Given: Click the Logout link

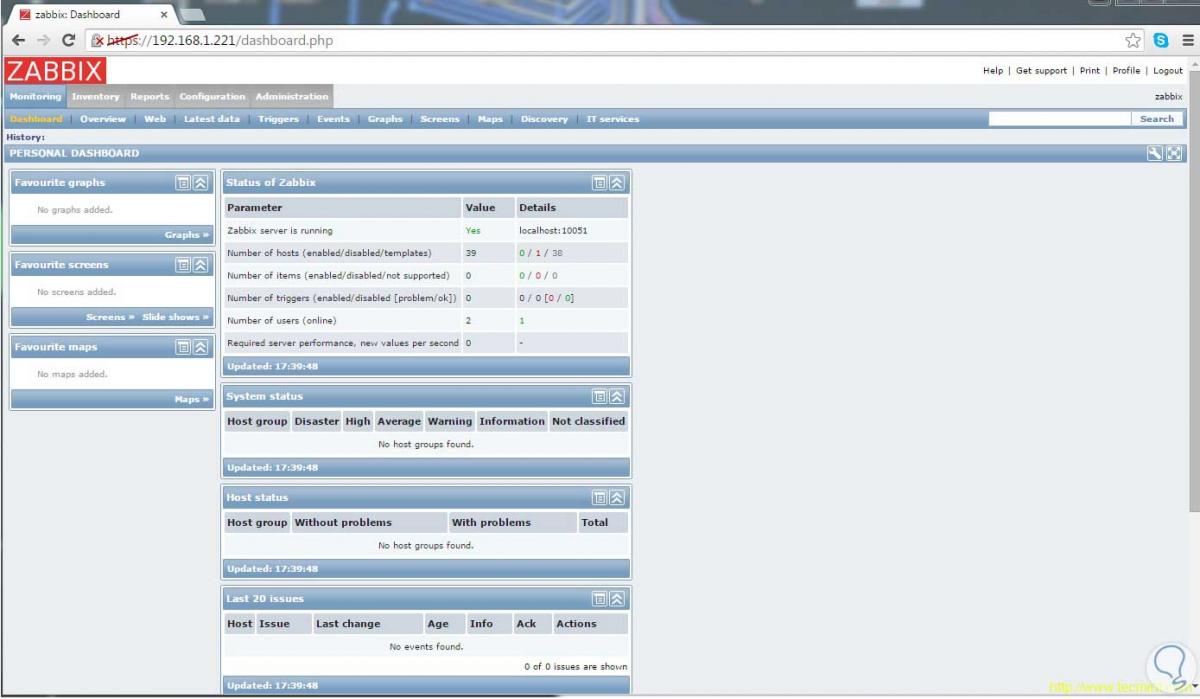Looking at the screenshot, I should [x=1168, y=71].
